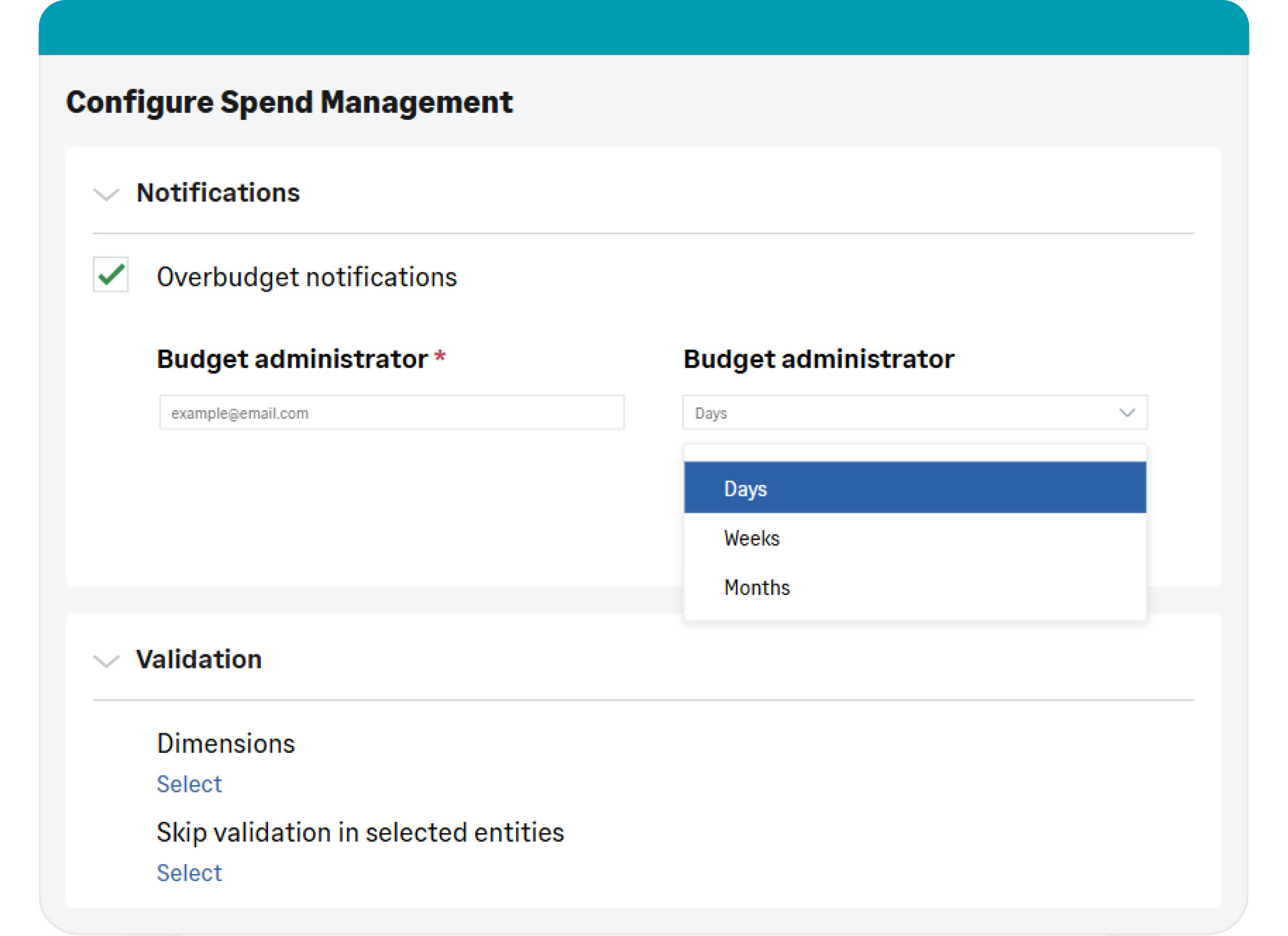1288x936 pixels.
Task: Open the Select link under Dimensions
Action: click(189, 784)
